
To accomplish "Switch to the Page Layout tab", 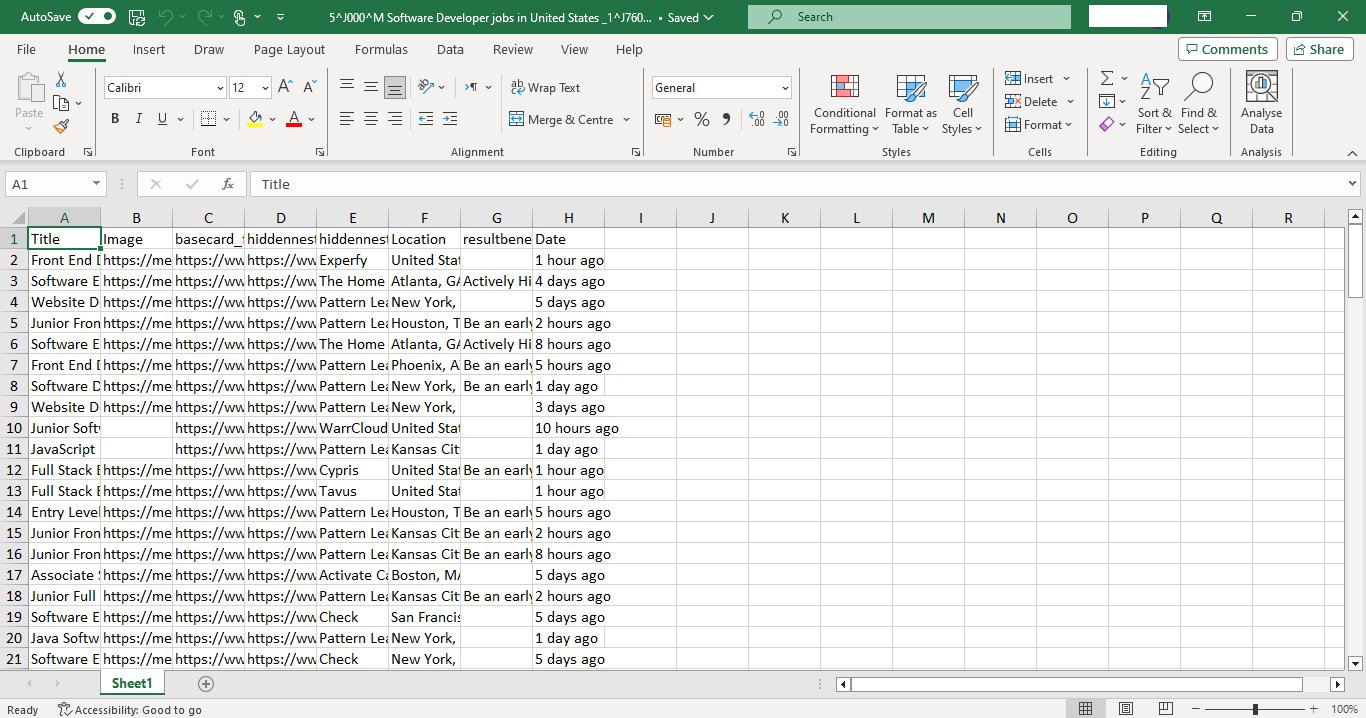I will point(289,49).
